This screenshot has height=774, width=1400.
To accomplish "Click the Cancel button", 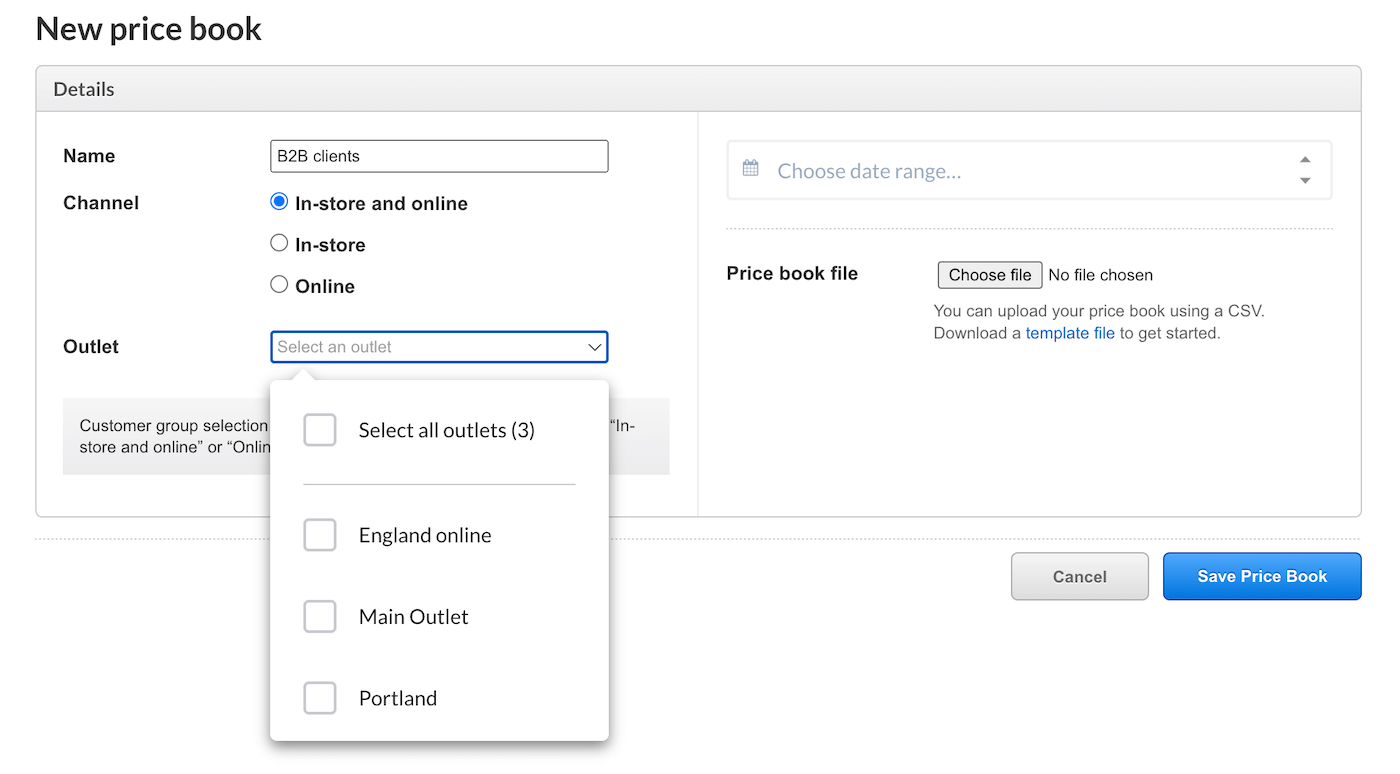I will (x=1079, y=576).
